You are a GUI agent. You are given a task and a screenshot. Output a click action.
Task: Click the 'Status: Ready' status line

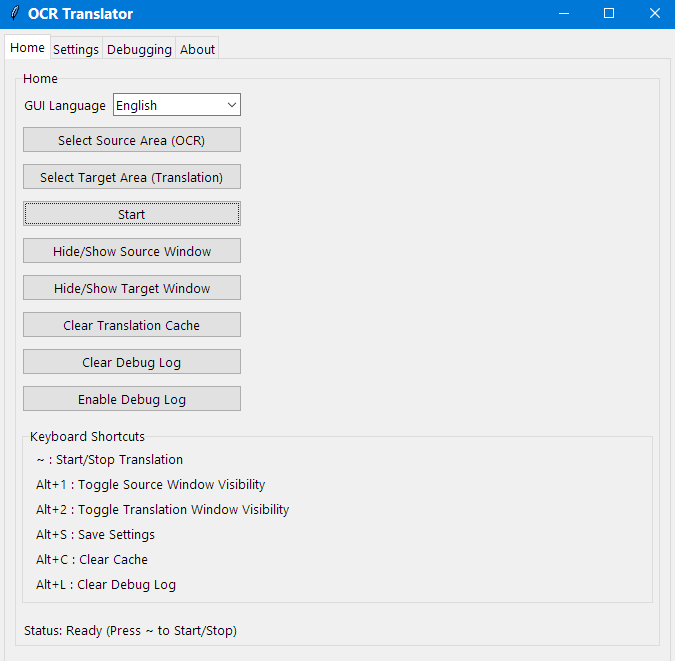pos(130,630)
